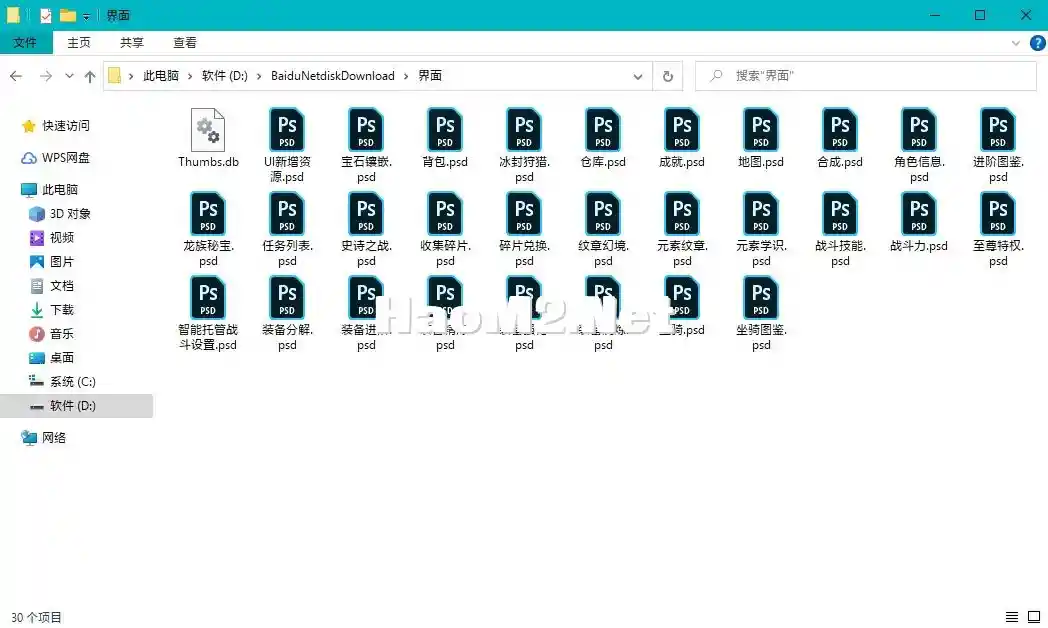Select the 任务列表.psd file icon
Image resolution: width=1048 pixels, height=628 pixels.
click(287, 214)
